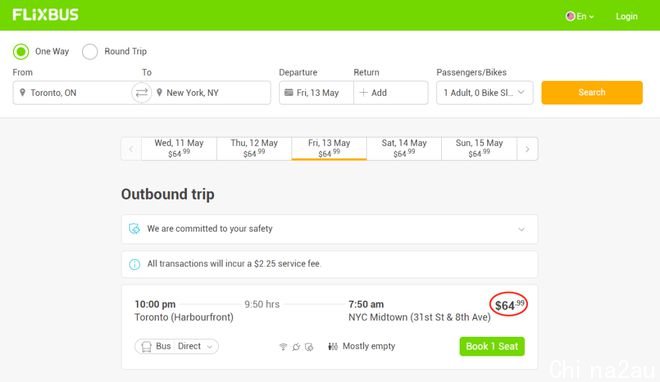660x382 pixels.
Task: Select the Sat, 14 May date tab
Action: point(404,149)
